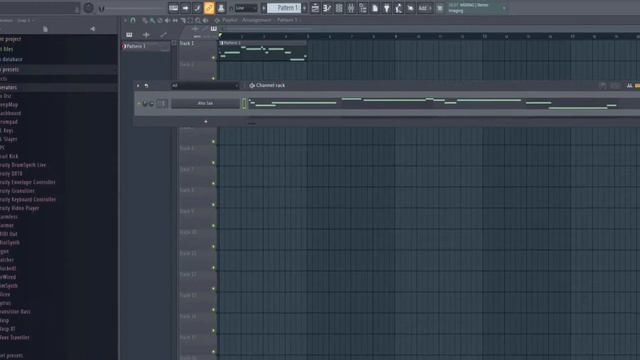Click the Pattern 1 clip on Track 1

pyautogui.click(x=263, y=51)
